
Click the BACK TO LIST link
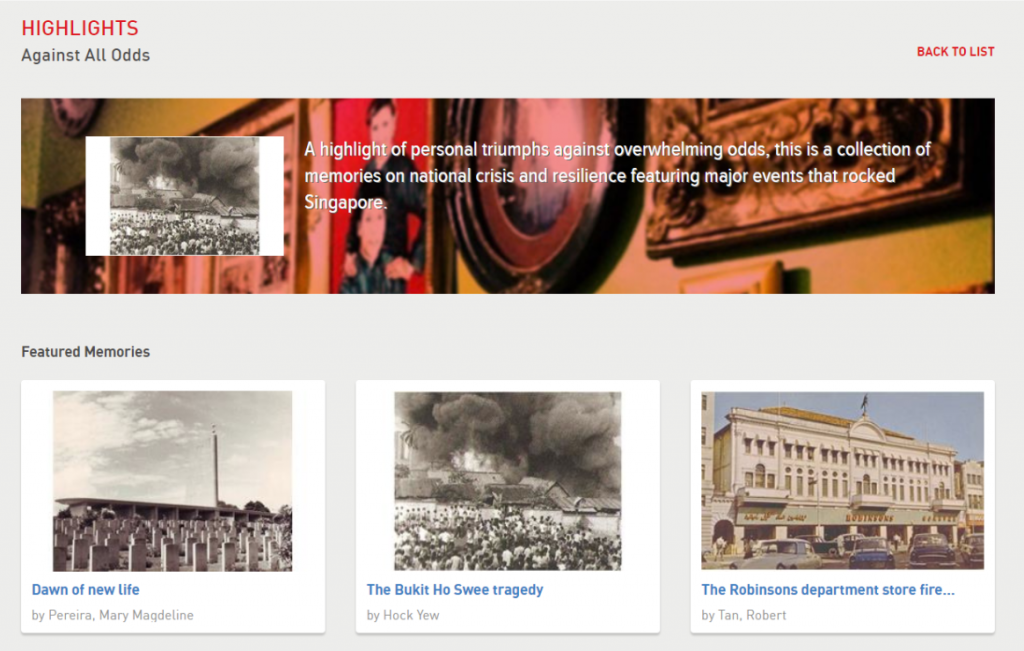pos(955,52)
